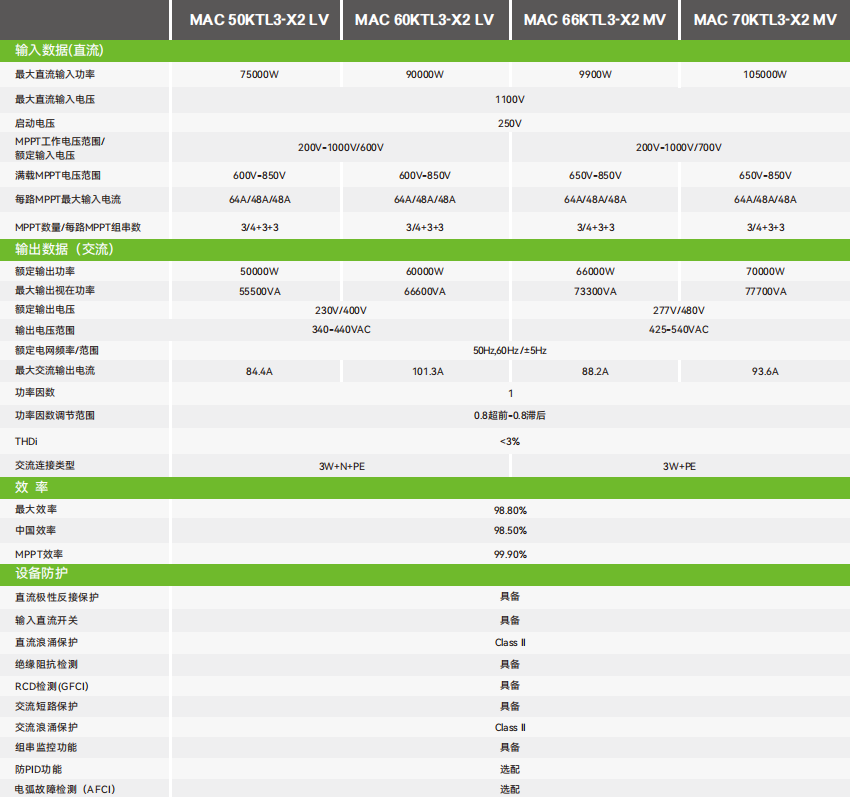
Task: Click the 中国效率 row label
Action: coord(35,530)
